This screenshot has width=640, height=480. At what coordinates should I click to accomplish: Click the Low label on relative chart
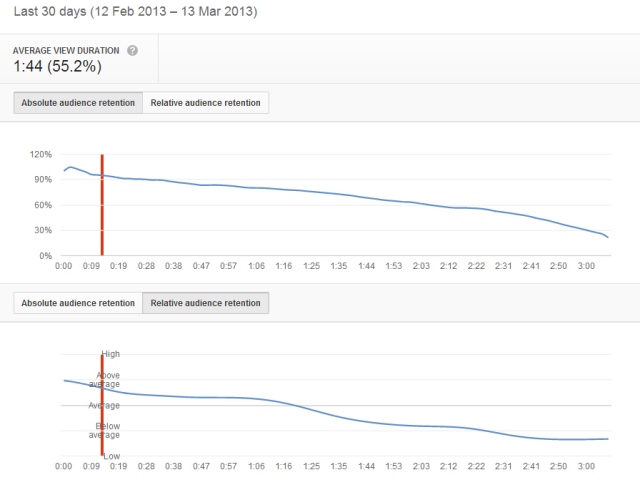[x=111, y=457]
